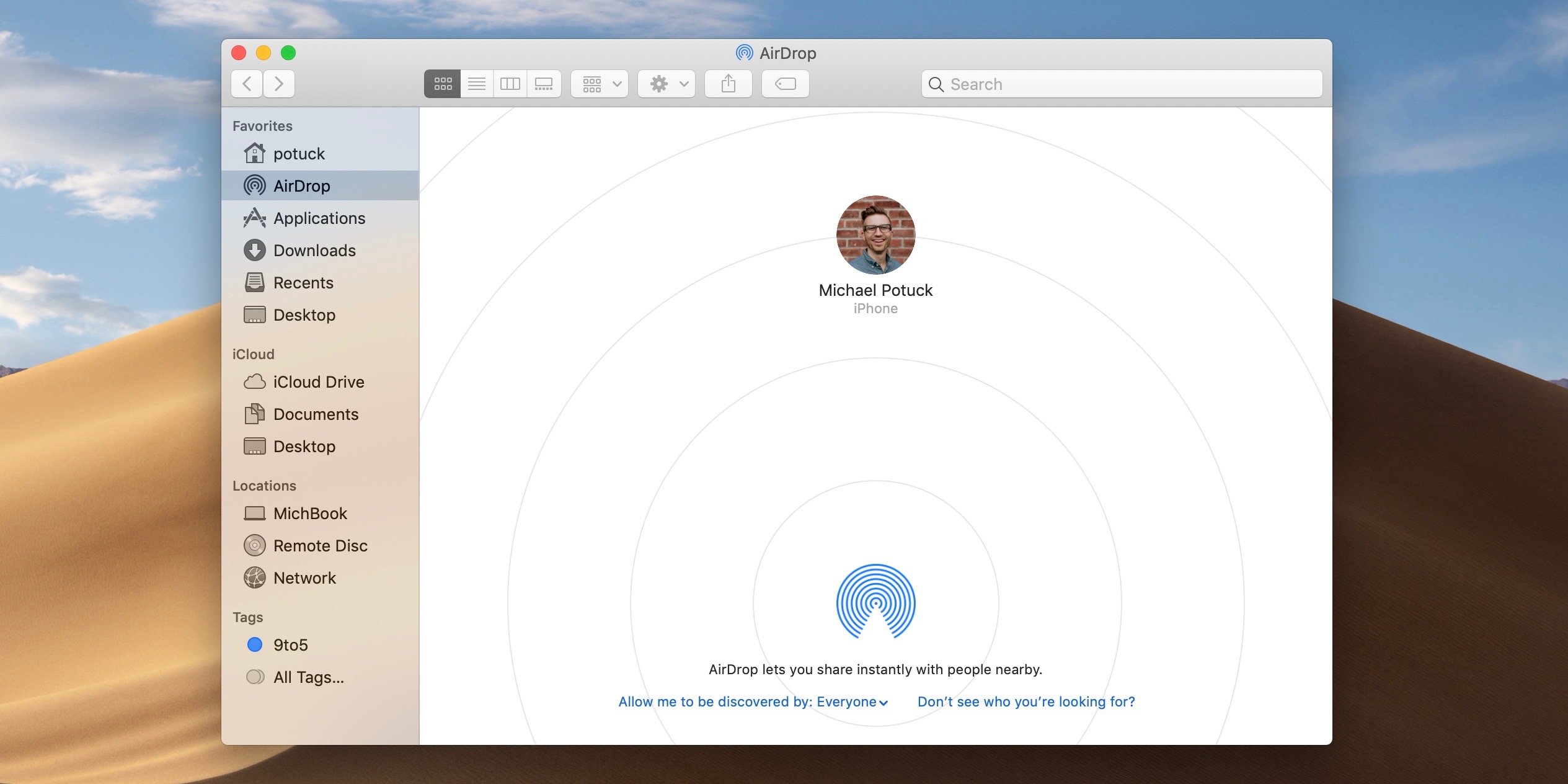The height and width of the screenshot is (784, 1568).
Task: Click the back navigation arrow button
Action: click(x=249, y=83)
